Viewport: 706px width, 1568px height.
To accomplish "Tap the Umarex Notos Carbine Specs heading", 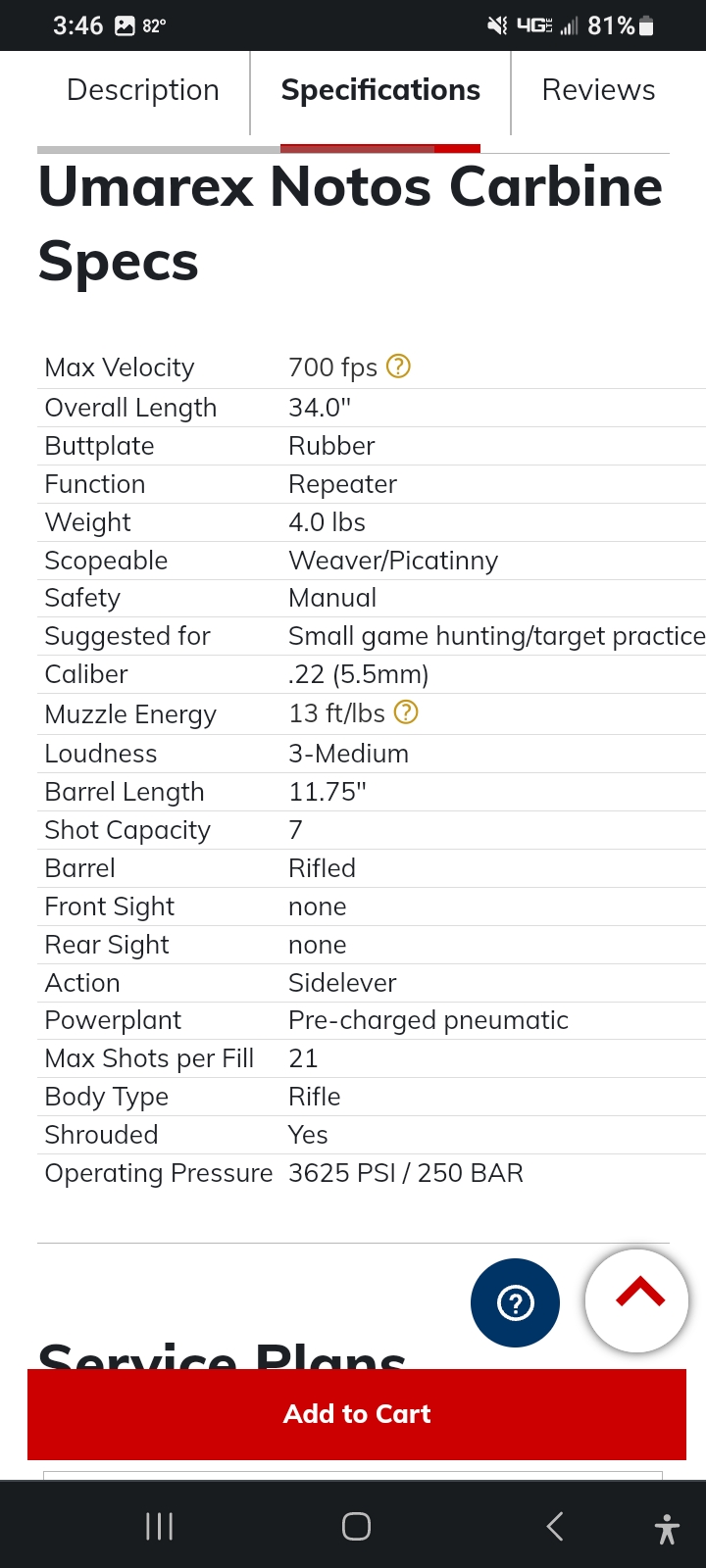I will click(x=350, y=223).
